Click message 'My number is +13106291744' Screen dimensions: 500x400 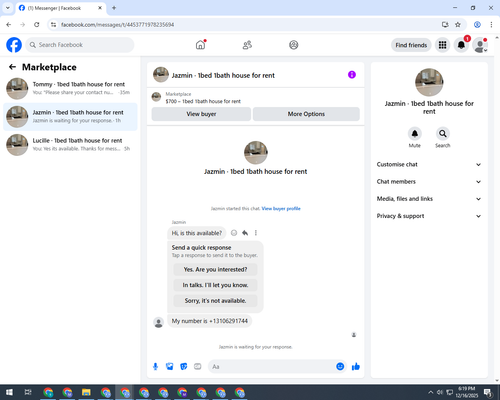click(x=210, y=321)
